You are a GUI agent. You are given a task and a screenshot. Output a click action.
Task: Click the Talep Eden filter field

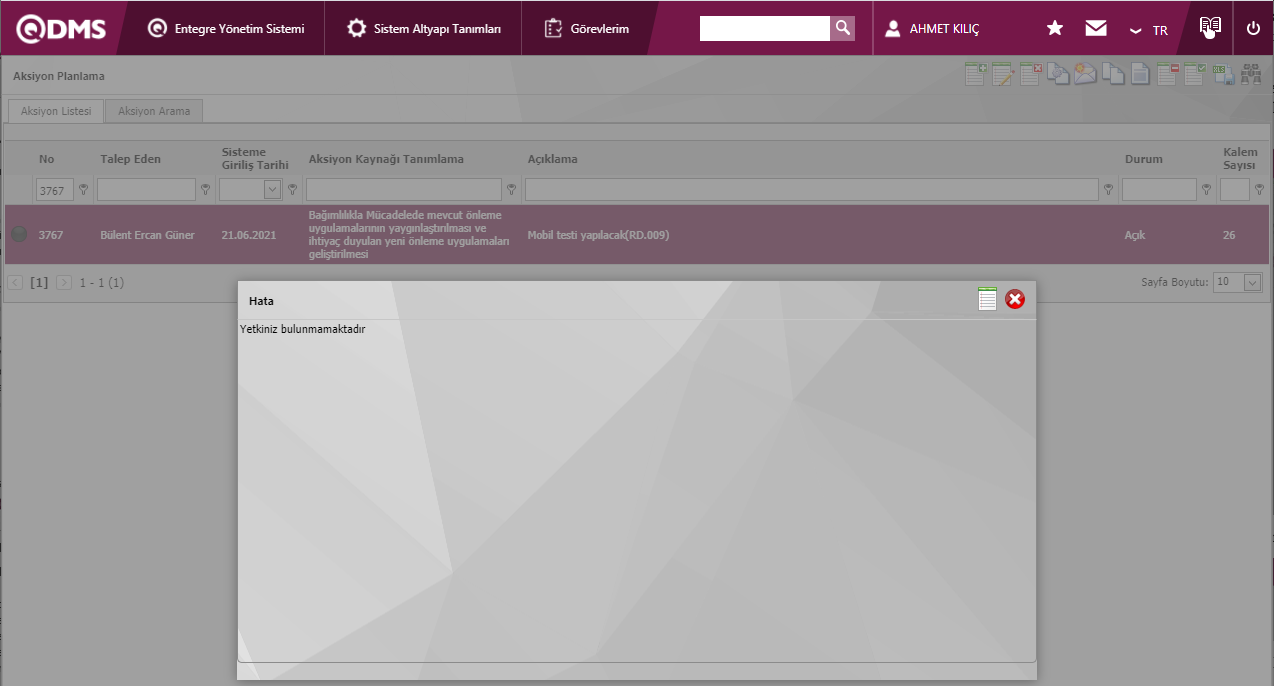(x=147, y=189)
